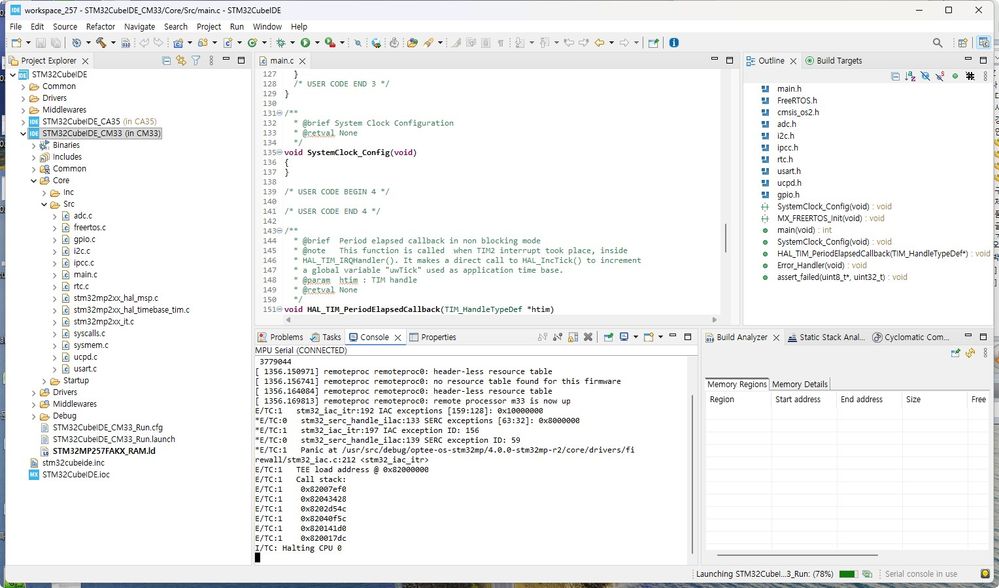Click the launch progress bar in status bar
The image size is (999, 588).
coord(847,574)
